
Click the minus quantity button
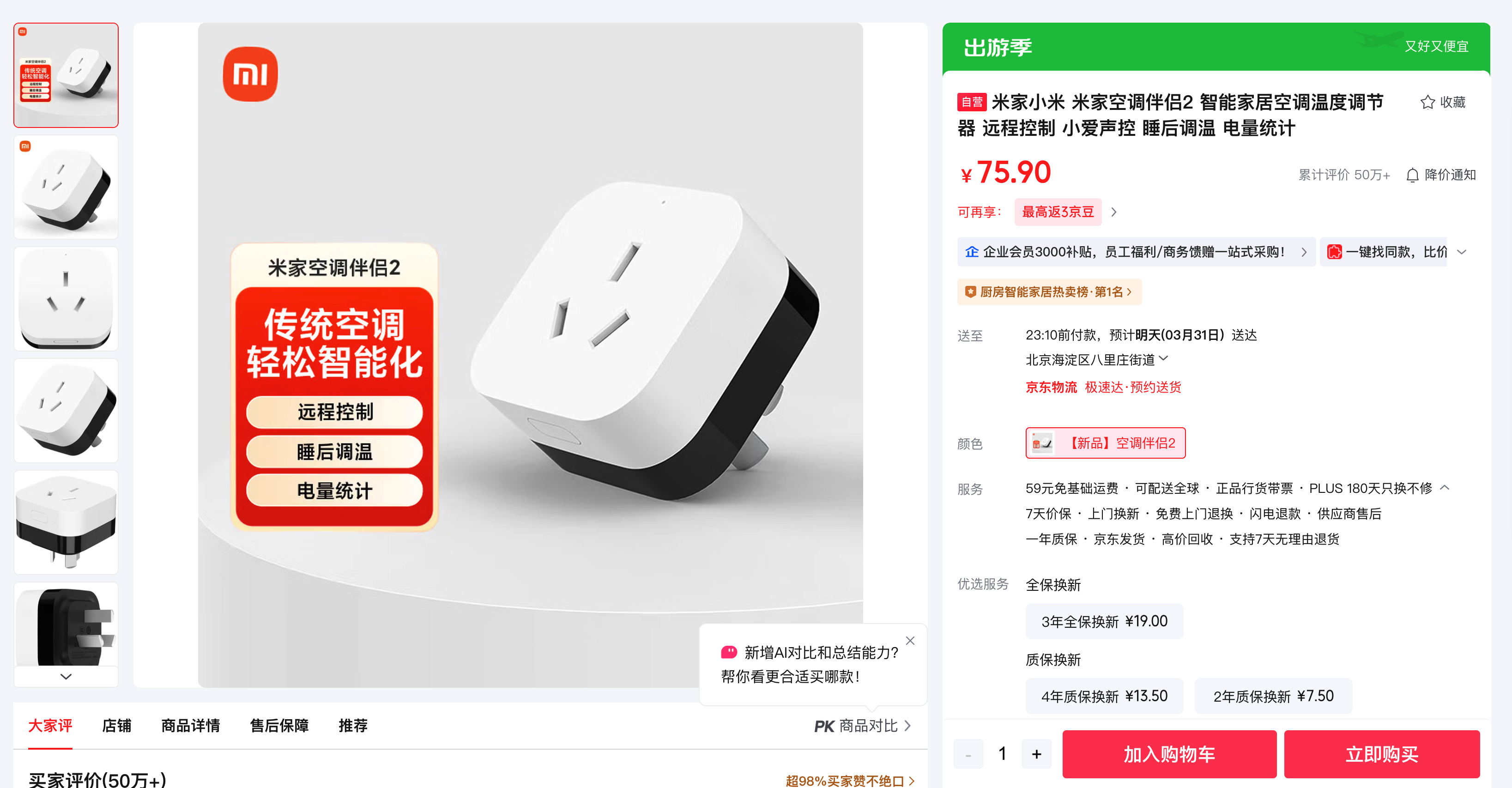pos(968,754)
